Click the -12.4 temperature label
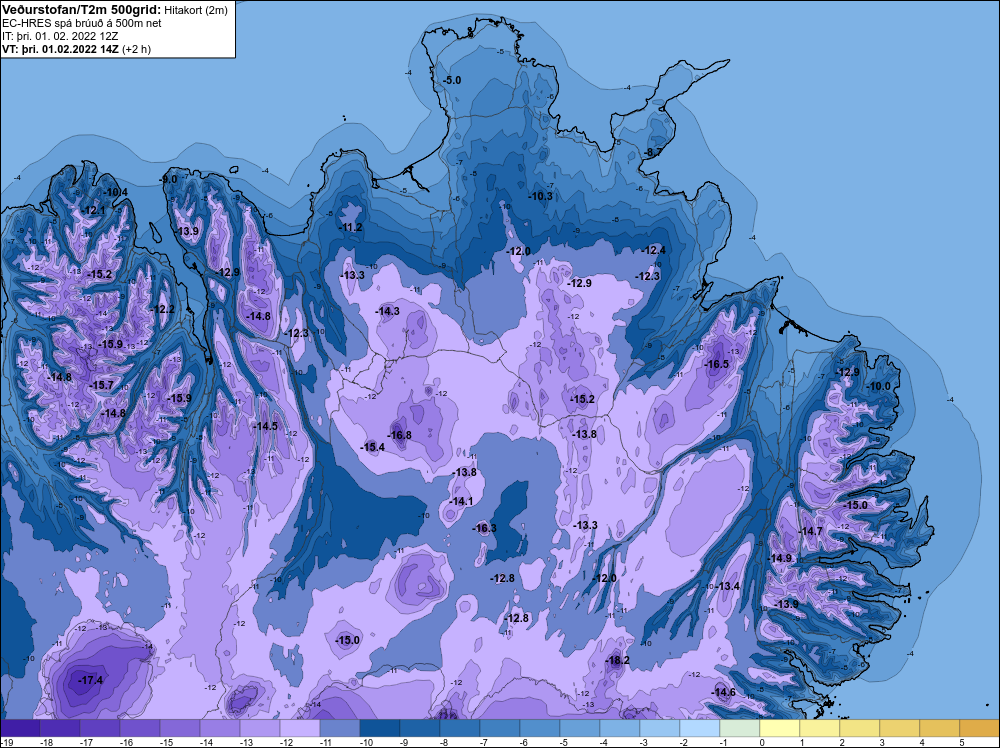The height and width of the screenshot is (748, 1000). click(x=653, y=250)
